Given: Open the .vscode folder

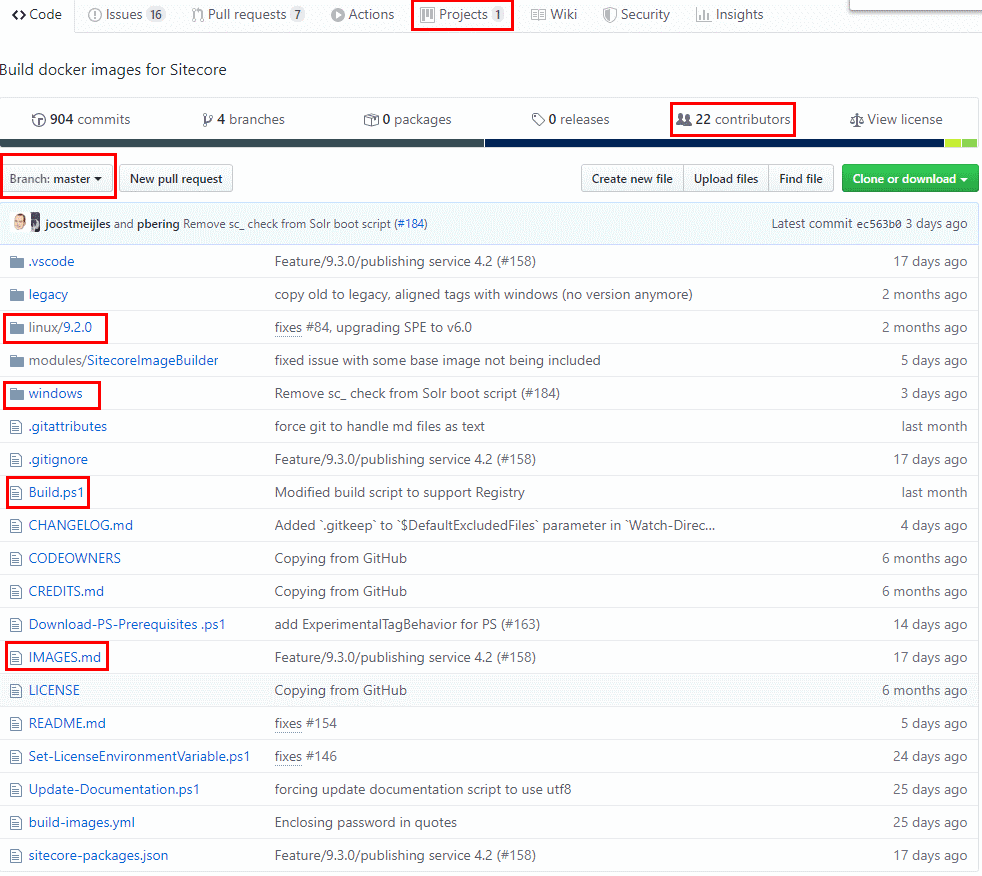Looking at the screenshot, I should click(x=51, y=262).
